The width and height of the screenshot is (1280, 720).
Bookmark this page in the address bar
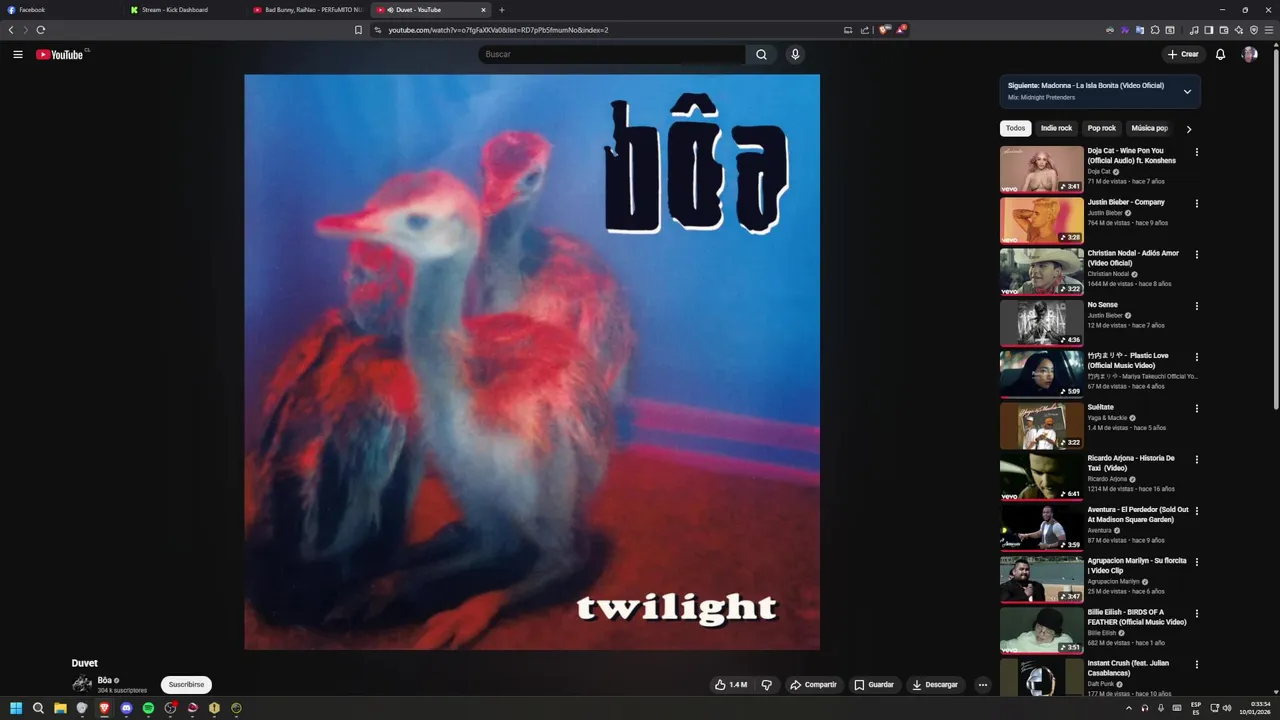(358, 30)
